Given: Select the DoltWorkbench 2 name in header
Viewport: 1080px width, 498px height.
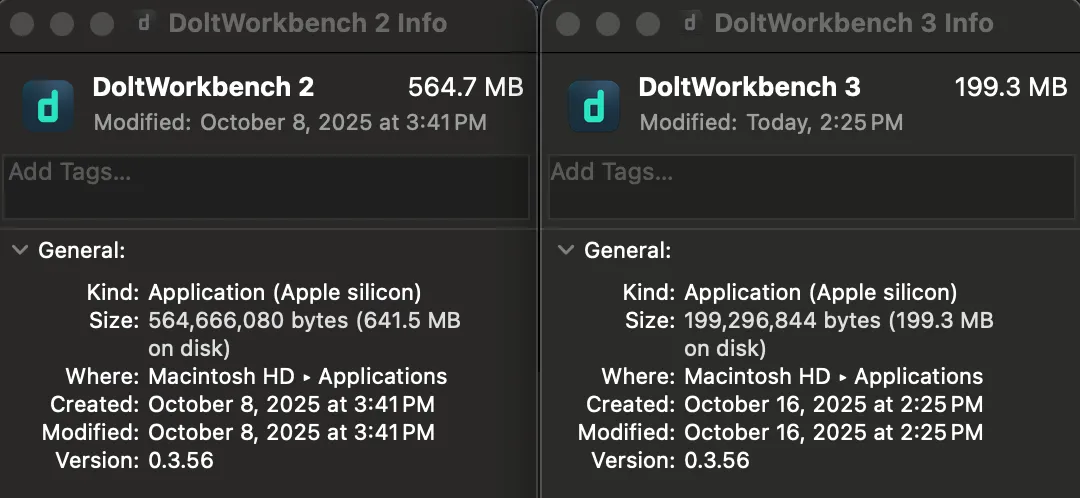Looking at the screenshot, I should [203, 88].
